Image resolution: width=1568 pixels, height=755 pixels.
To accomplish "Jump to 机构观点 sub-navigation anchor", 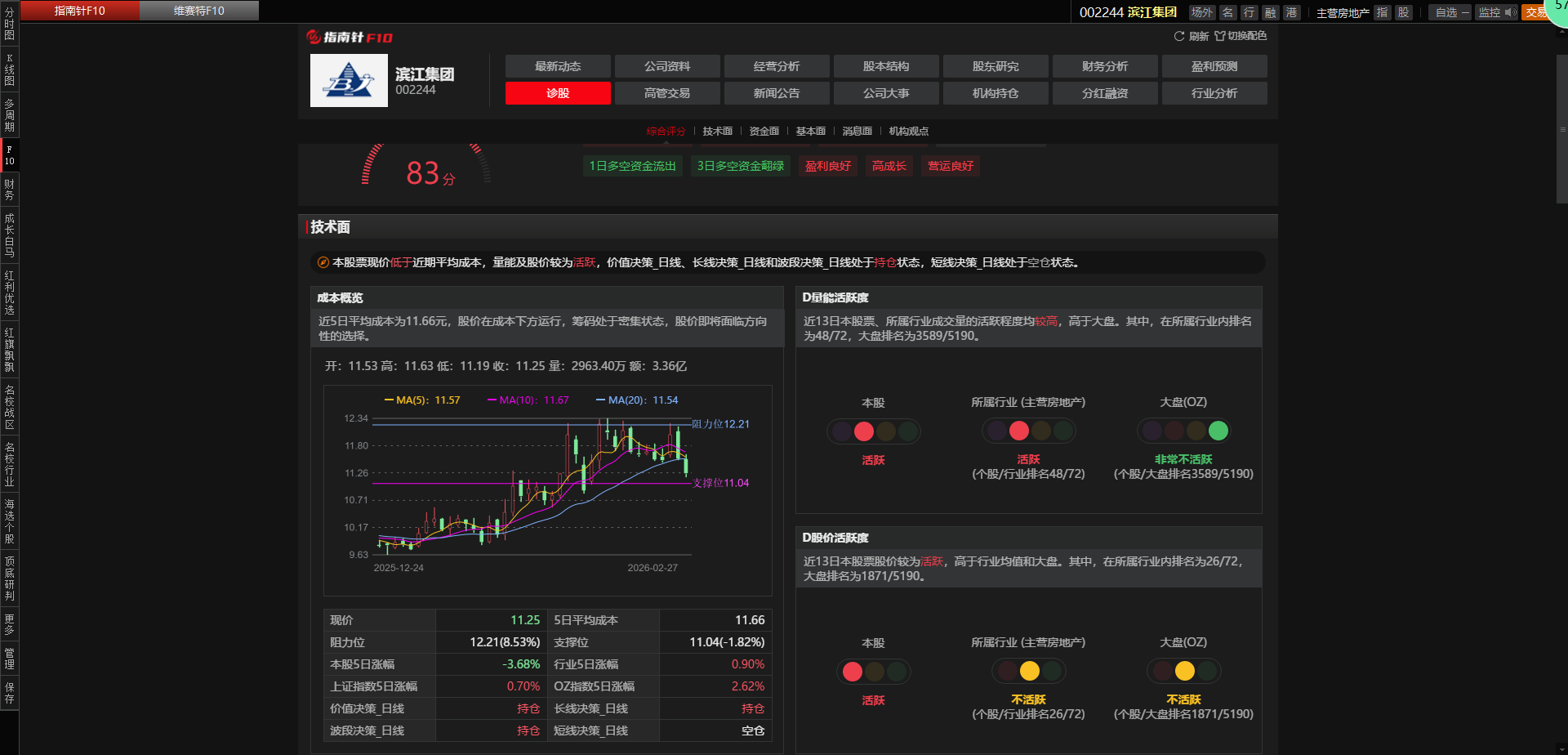I will [909, 131].
